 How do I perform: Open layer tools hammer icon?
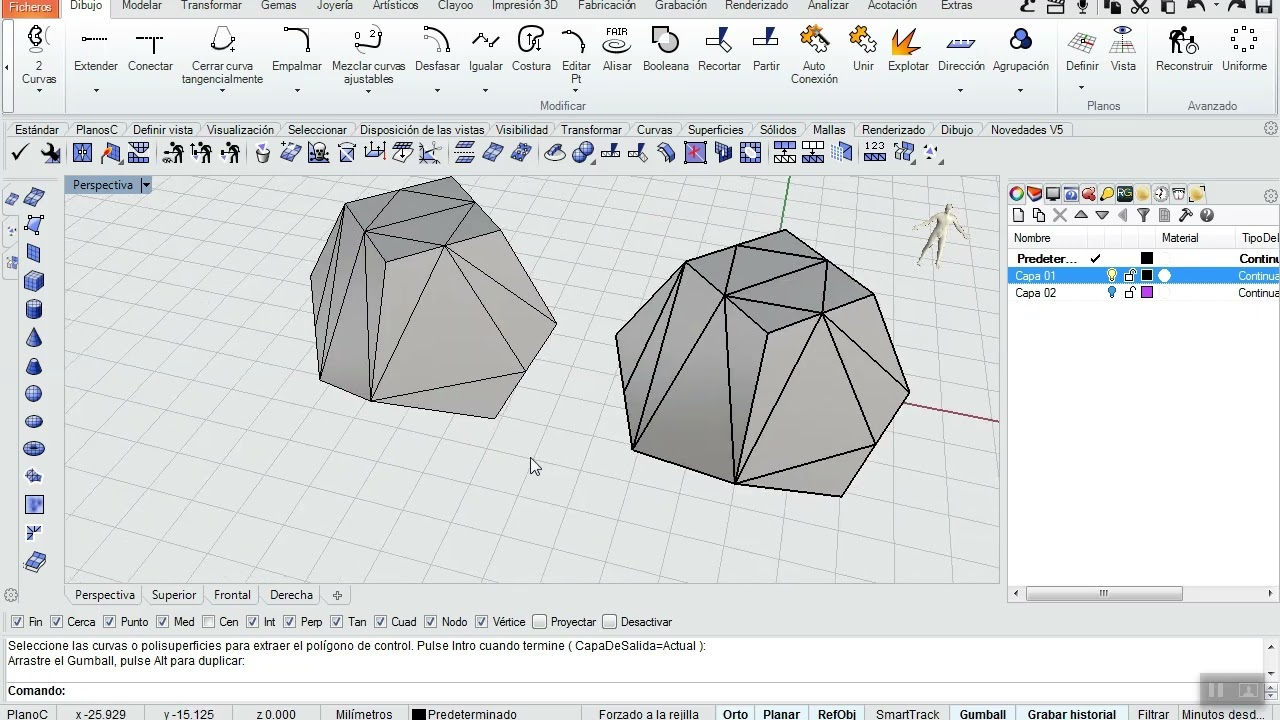pos(1186,215)
